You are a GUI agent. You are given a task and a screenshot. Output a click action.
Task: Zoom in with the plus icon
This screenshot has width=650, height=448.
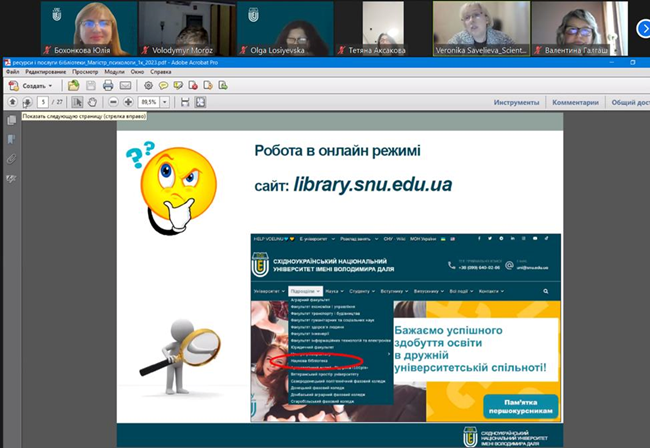tap(129, 102)
